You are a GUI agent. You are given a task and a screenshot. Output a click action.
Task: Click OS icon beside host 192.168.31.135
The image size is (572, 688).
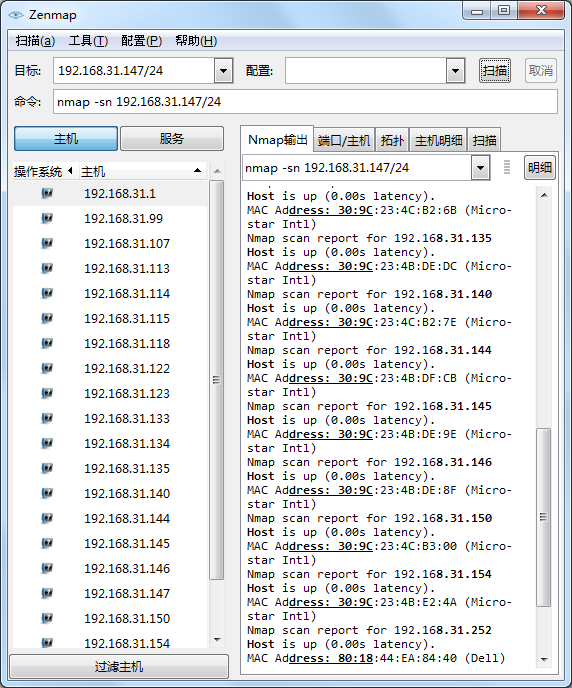tap(47, 468)
